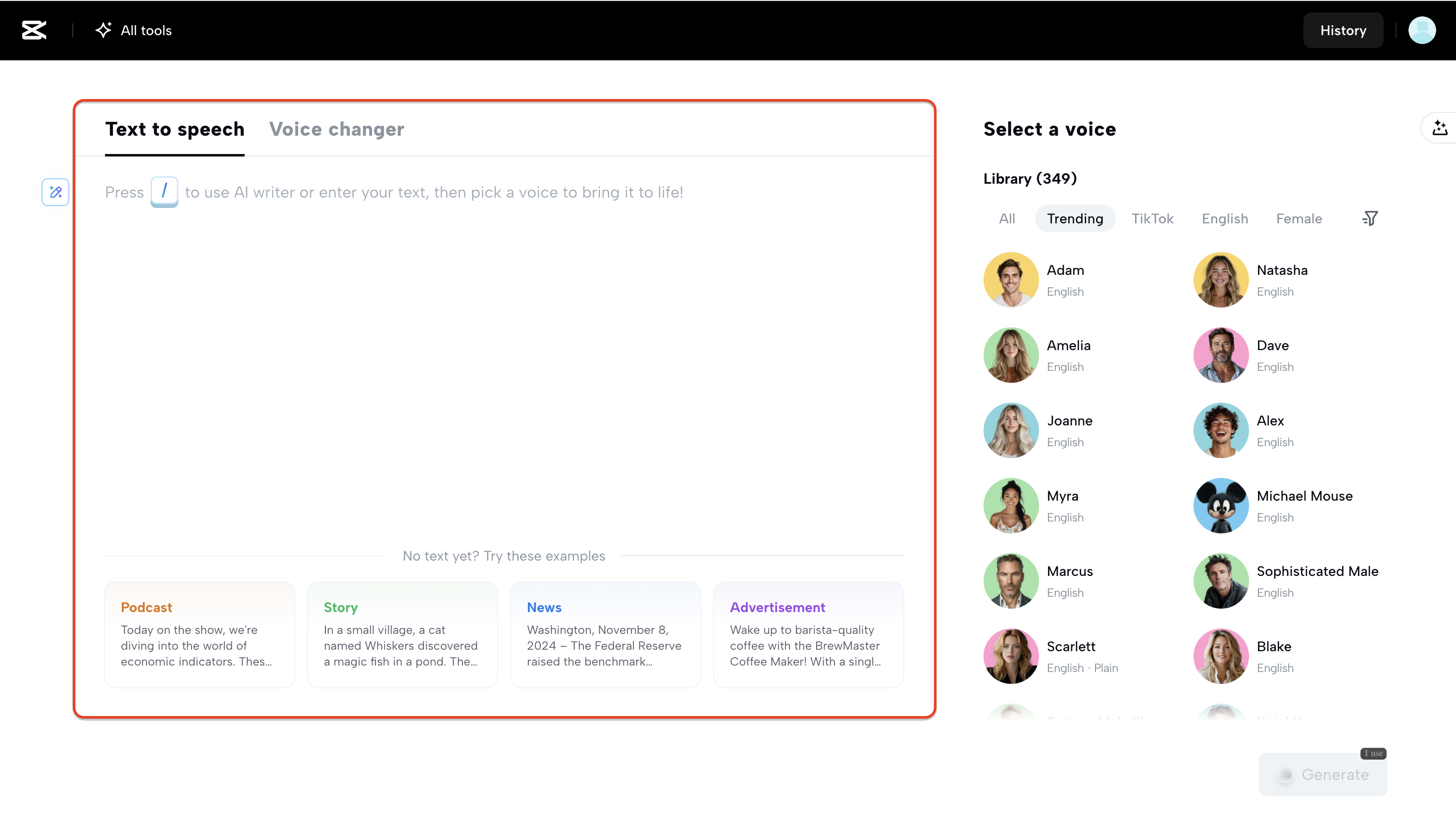Click the AI writer wand icon

coord(55,192)
